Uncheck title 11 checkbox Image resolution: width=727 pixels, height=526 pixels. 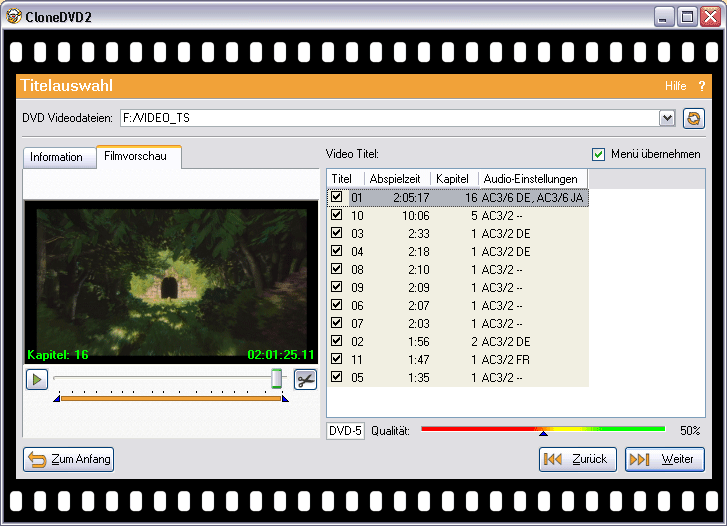click(x=337, y=359)
